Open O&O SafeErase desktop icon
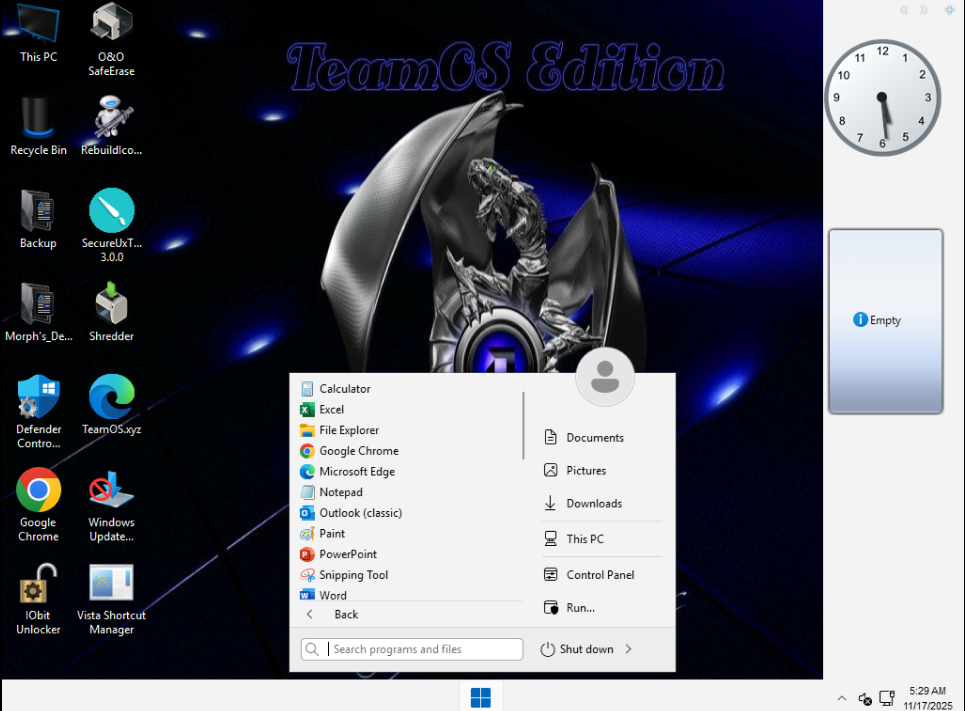This screenshot has width=965, height=711. point(111,39)
